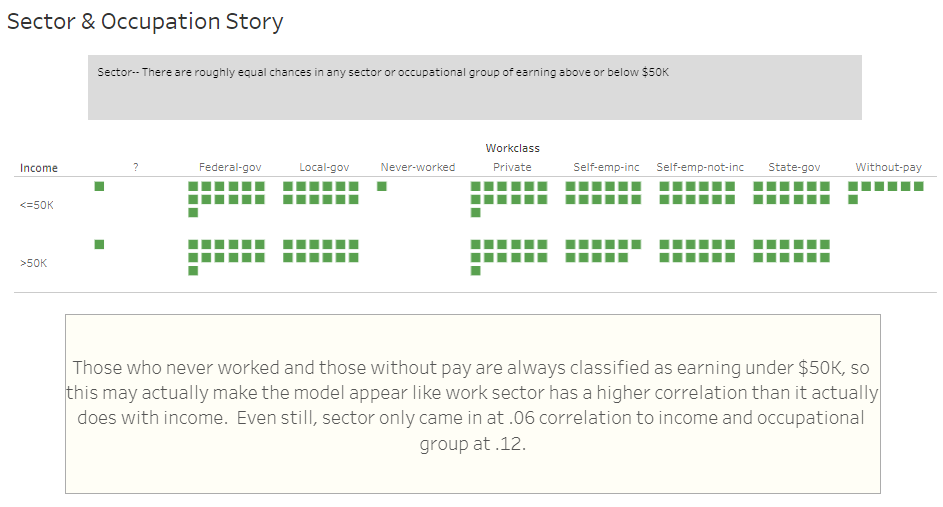
Task: Click the description text box about never worked
Action: (472, 404)
